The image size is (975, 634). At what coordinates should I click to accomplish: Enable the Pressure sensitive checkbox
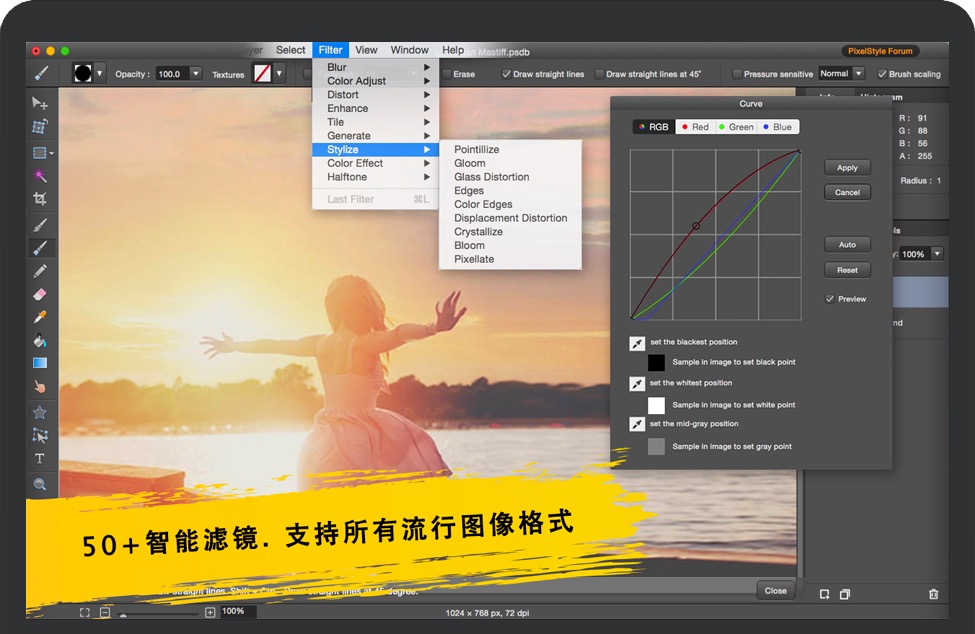737,74
